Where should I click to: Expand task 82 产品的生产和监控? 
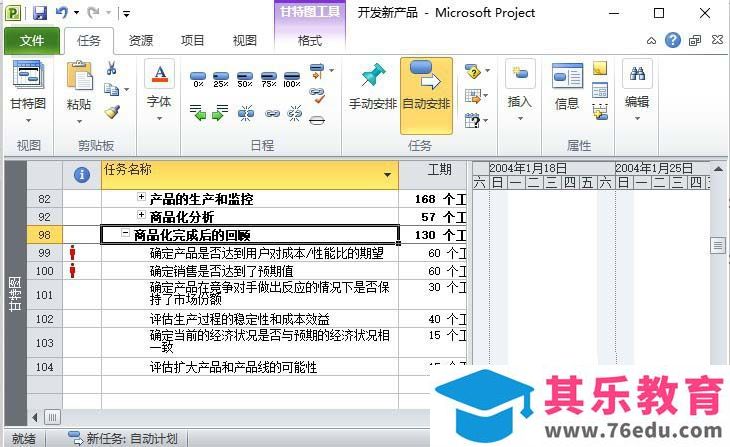(141, 197)
